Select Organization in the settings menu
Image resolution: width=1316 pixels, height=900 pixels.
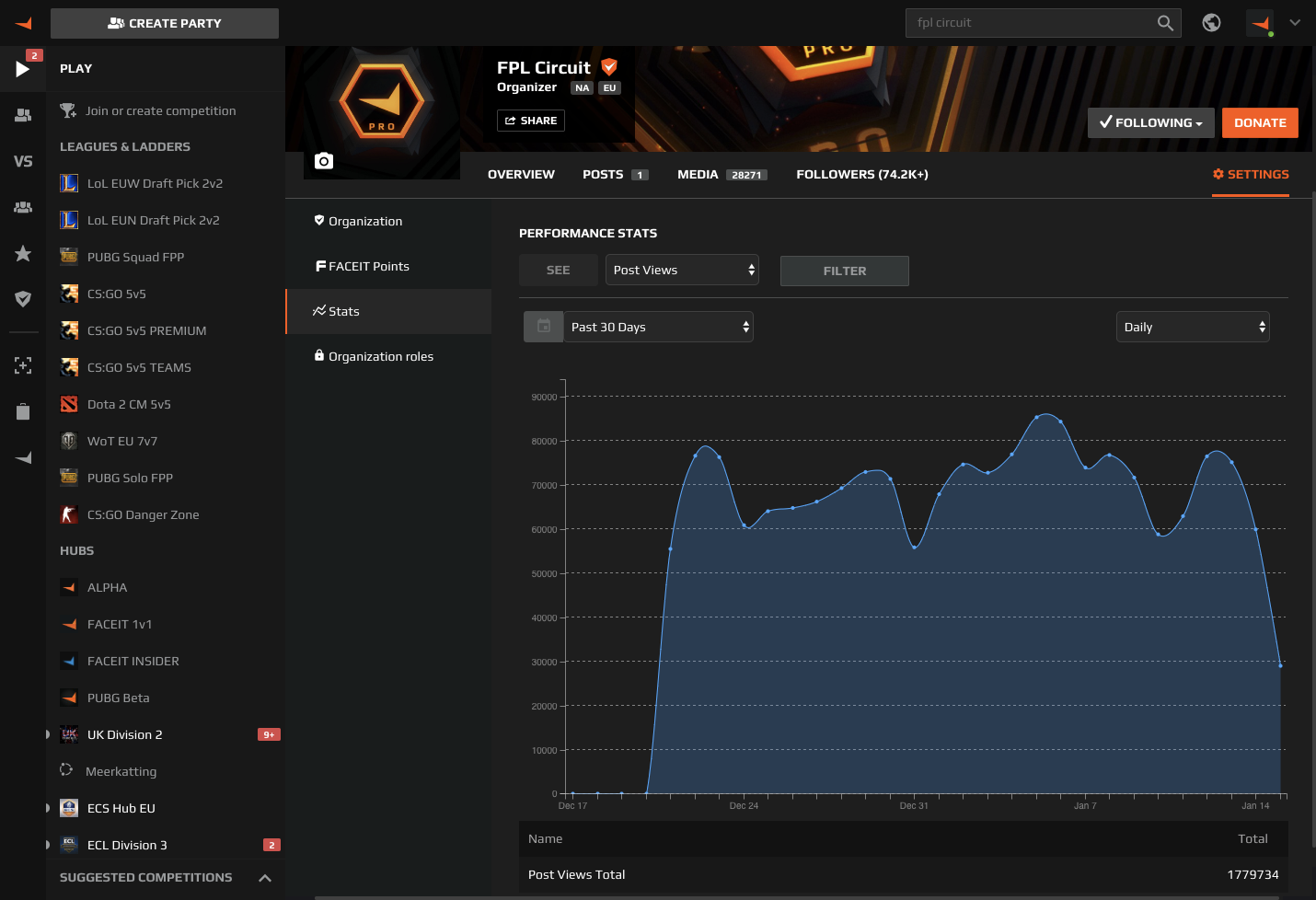(388, 221)
